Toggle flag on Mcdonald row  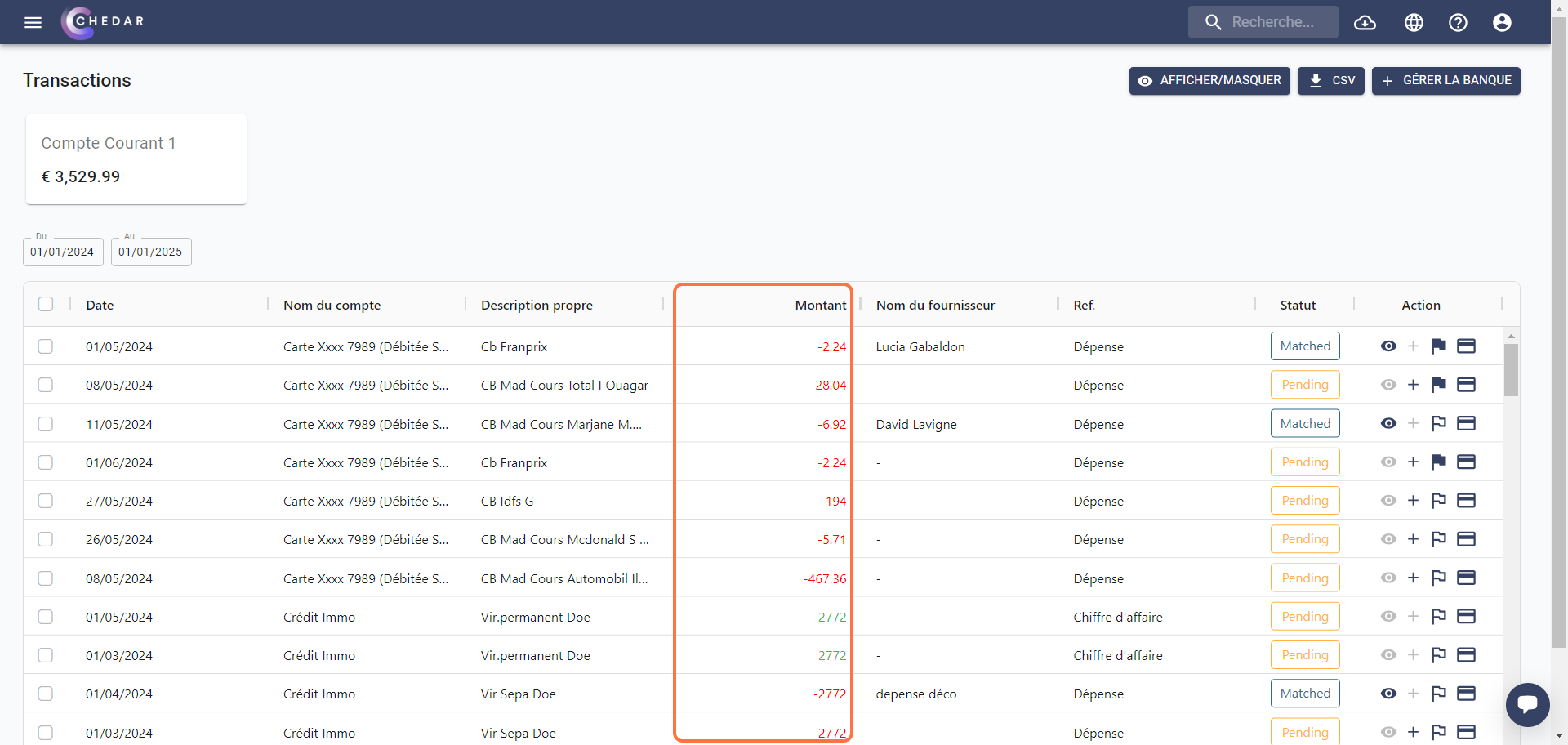[x=1439, y=539]
